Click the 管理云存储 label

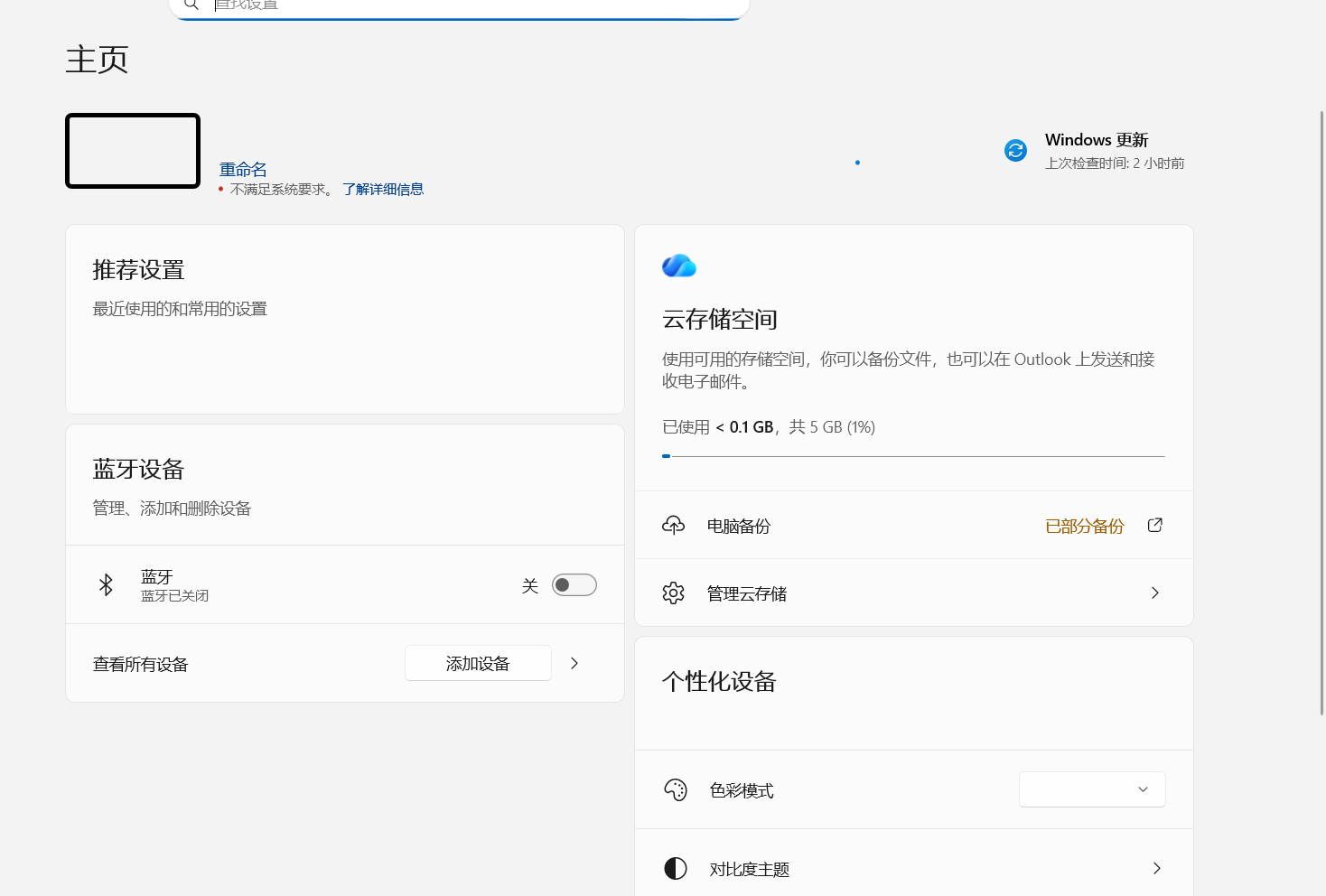(x=747, y=594)
